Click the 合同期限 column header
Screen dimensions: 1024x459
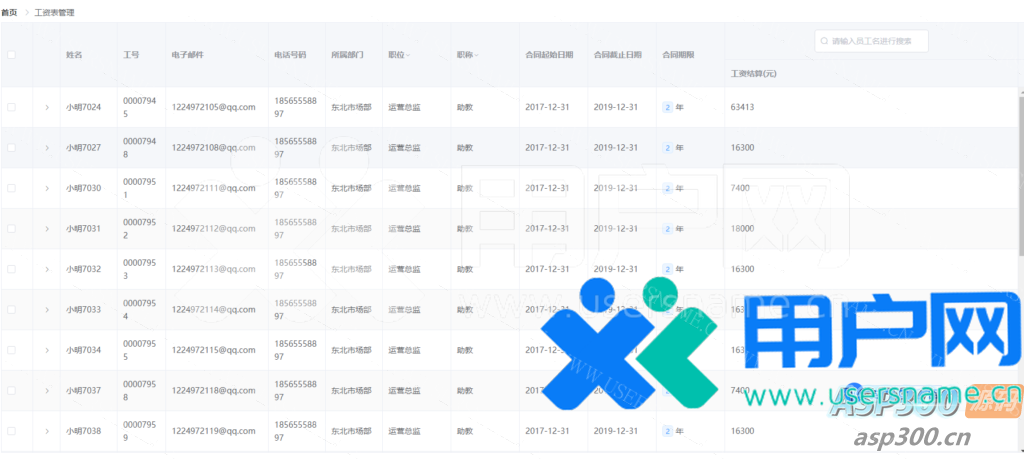pyautogui.click(x=678, y=55)
